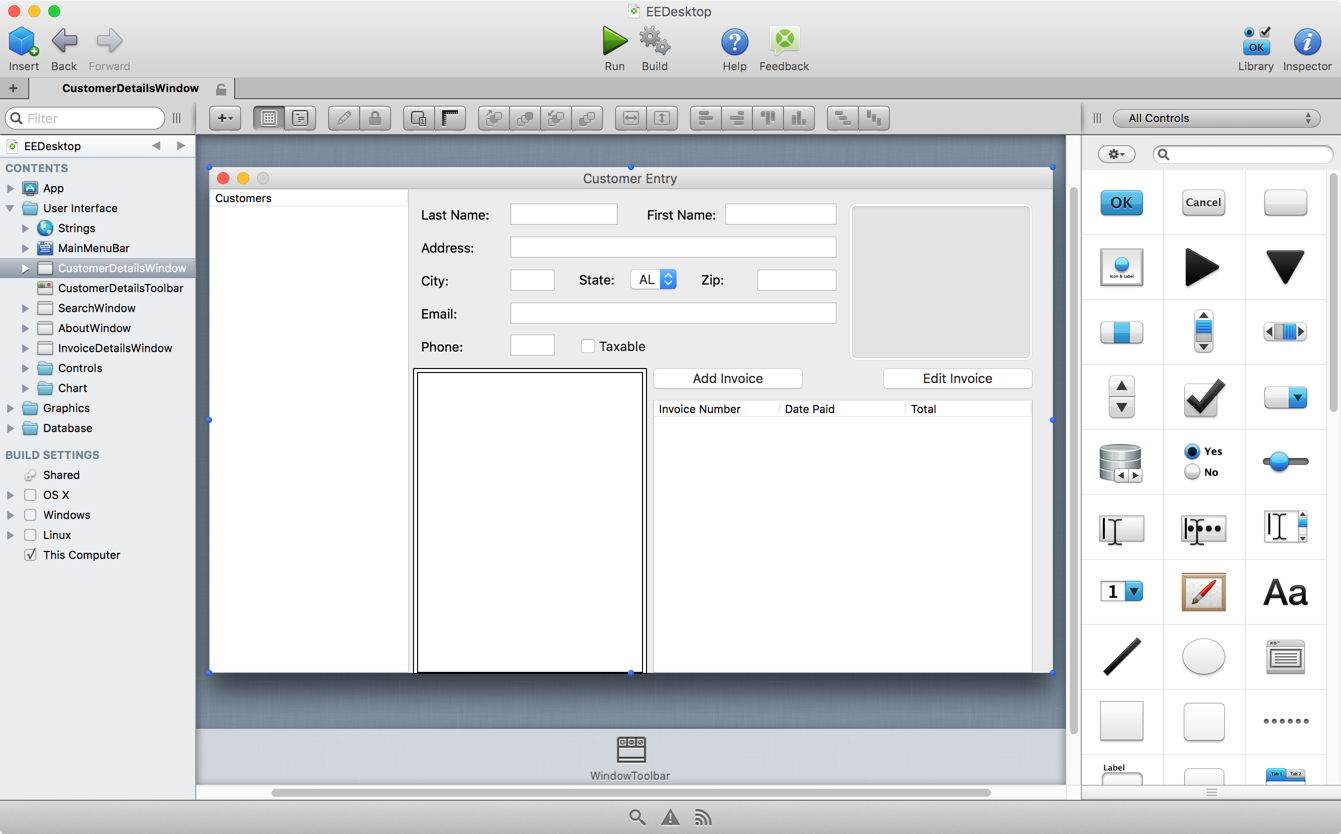Screen dimensions: 1341x834
Task: Open the Inspector panel
Action: pyautogui.click(x=1306, y=42)
